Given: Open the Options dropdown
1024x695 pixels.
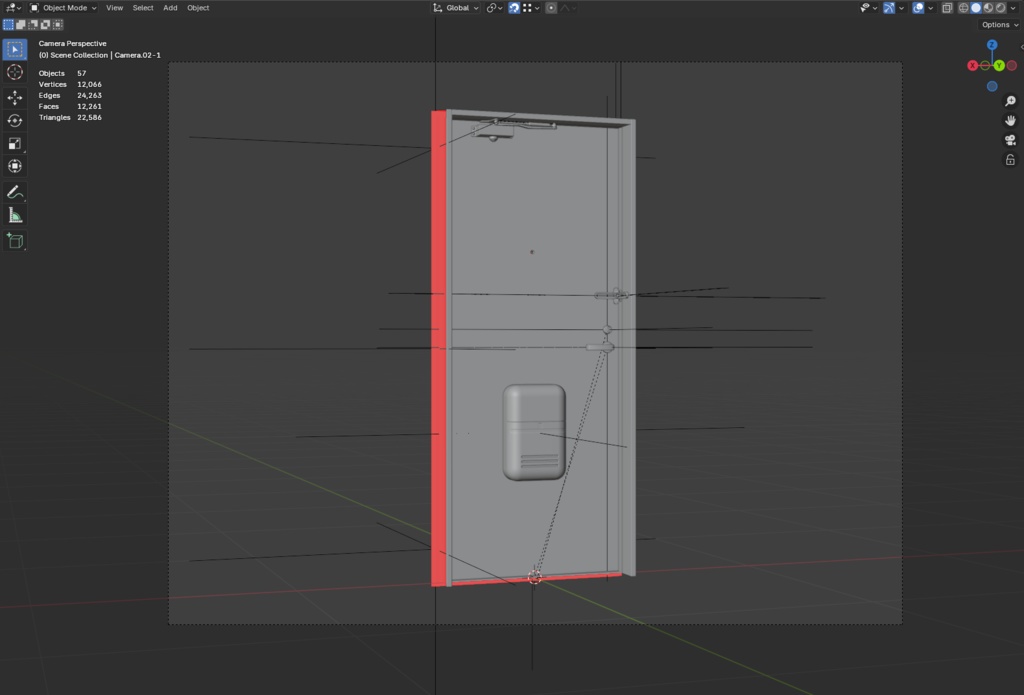Looking at the screenshot, I should pos(999,25).
